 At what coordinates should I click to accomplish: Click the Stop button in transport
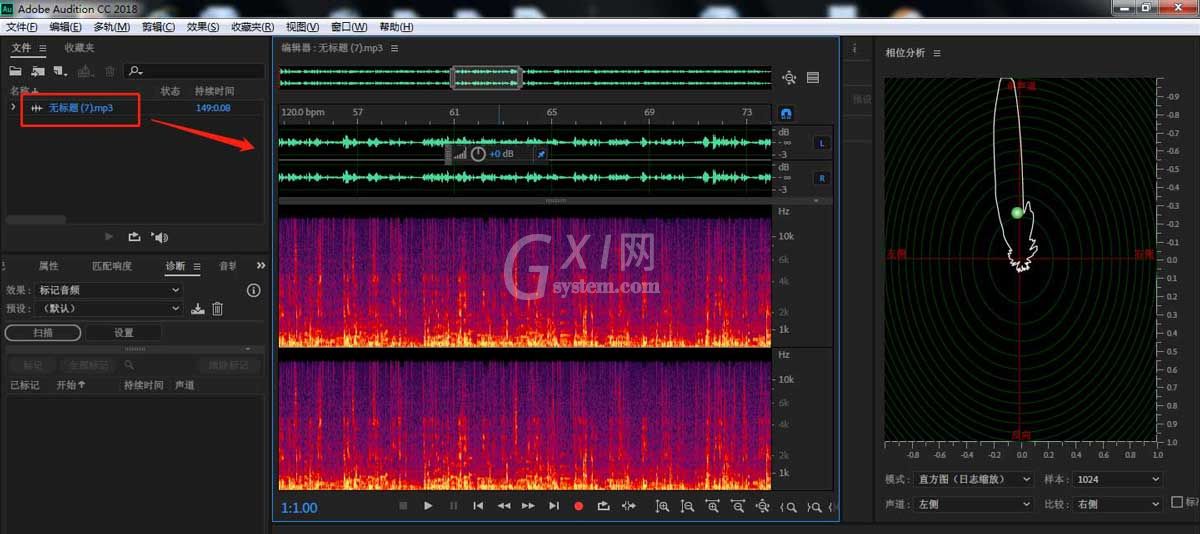403,506
